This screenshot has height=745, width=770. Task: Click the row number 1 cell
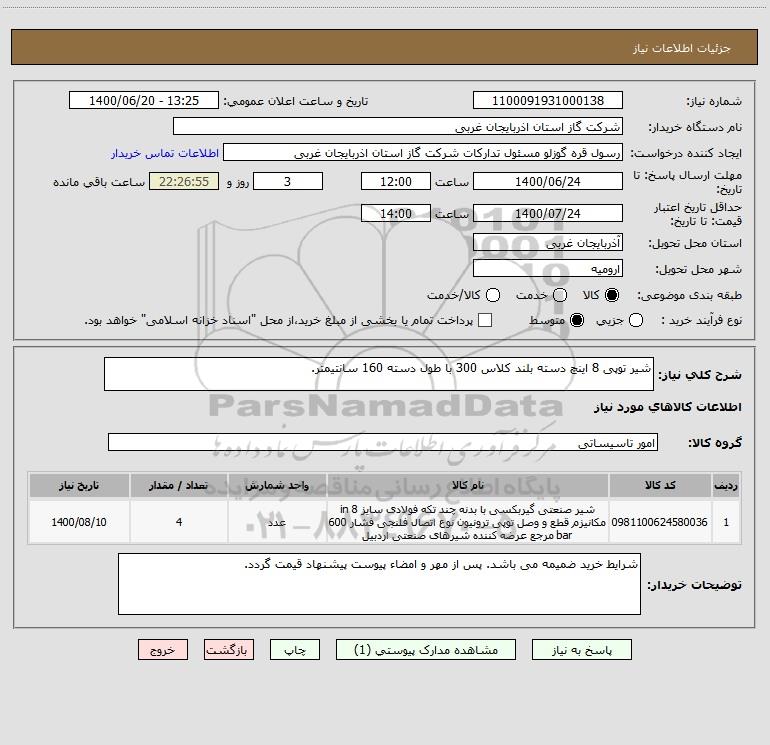point(726,522)
